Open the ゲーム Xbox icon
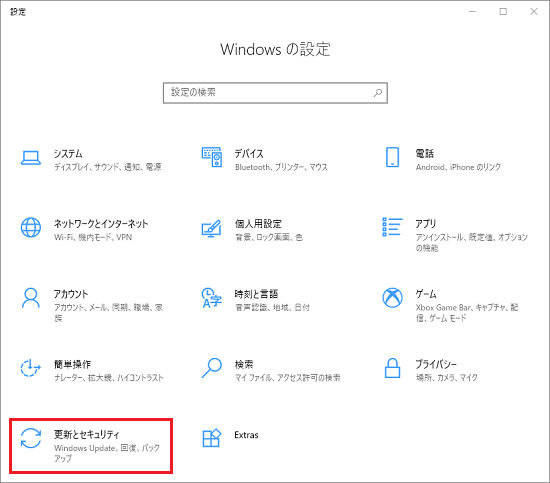Screen dimensions: 550x483 392,298
